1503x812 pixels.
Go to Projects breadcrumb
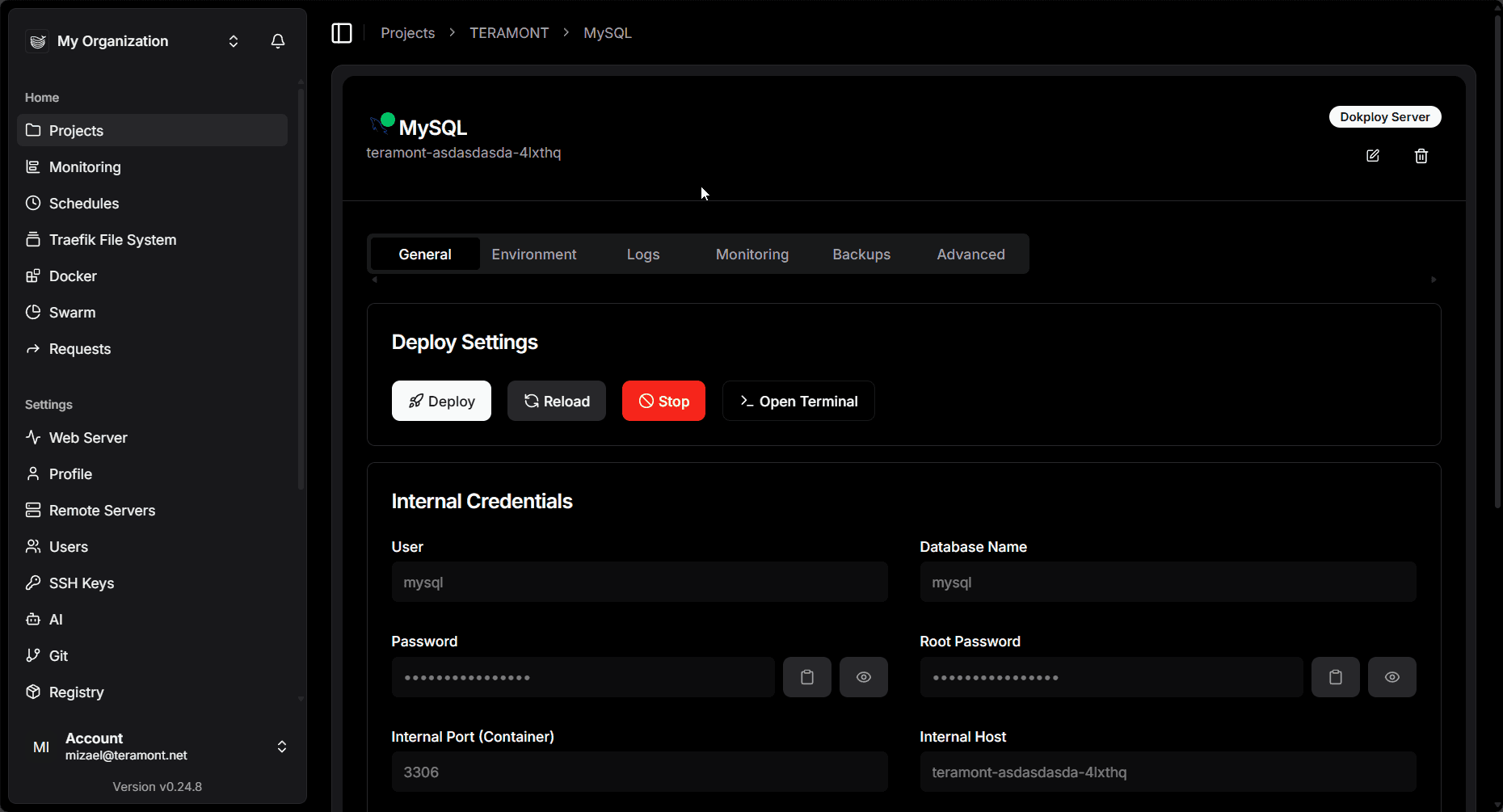coord(408,33)
